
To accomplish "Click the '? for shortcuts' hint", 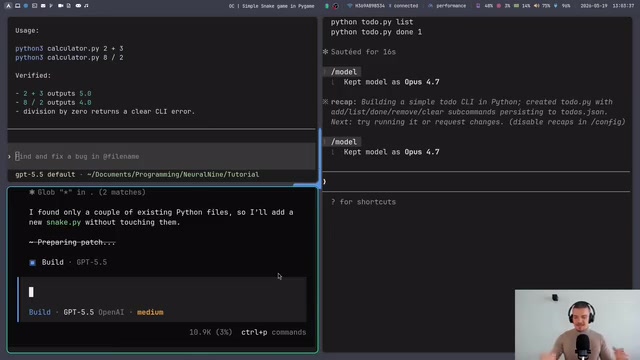I will (x=363, y=202).
